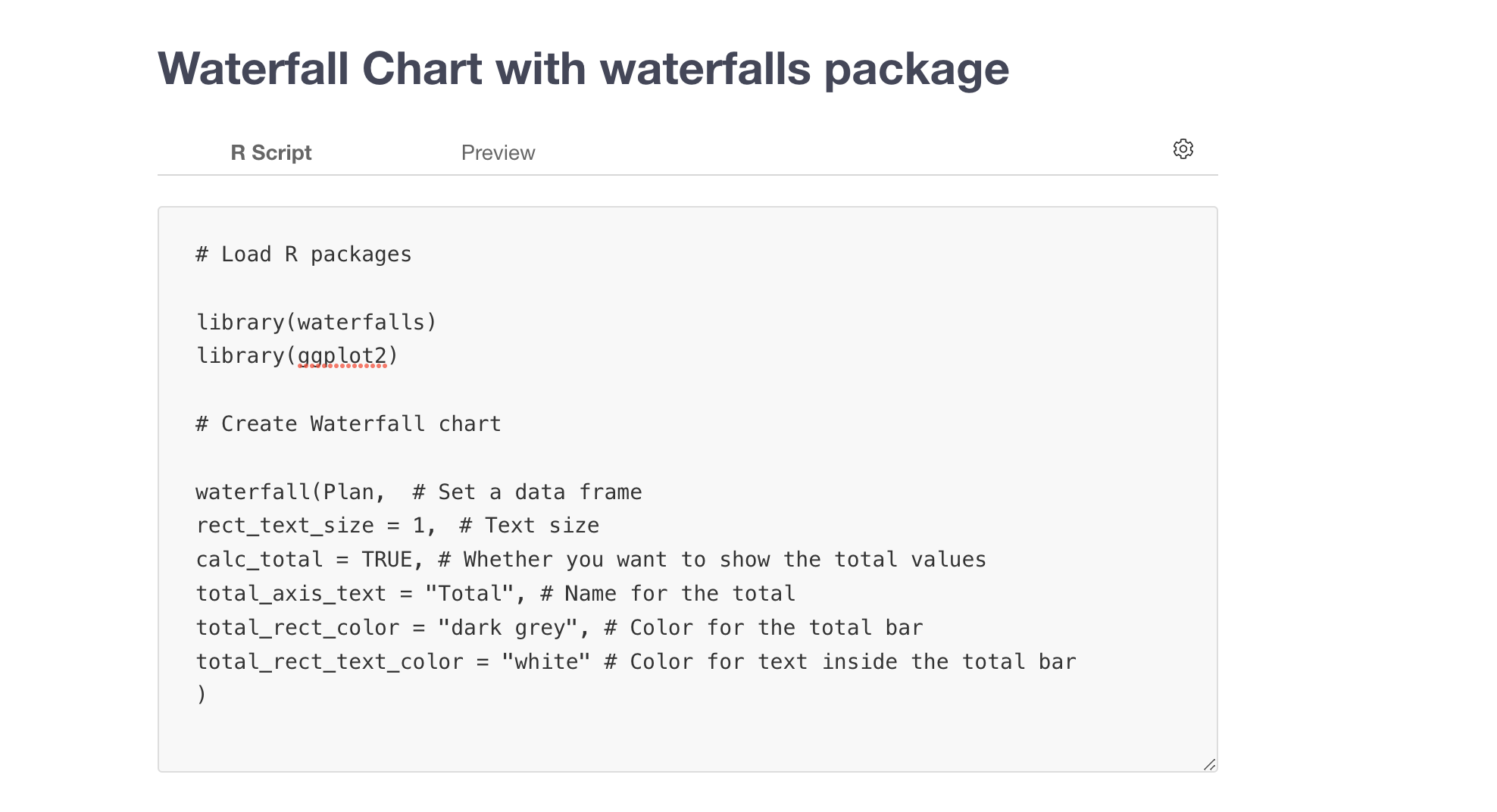Click the library(waterfalls) code line

pyautogui.click(x=317, y=322)
